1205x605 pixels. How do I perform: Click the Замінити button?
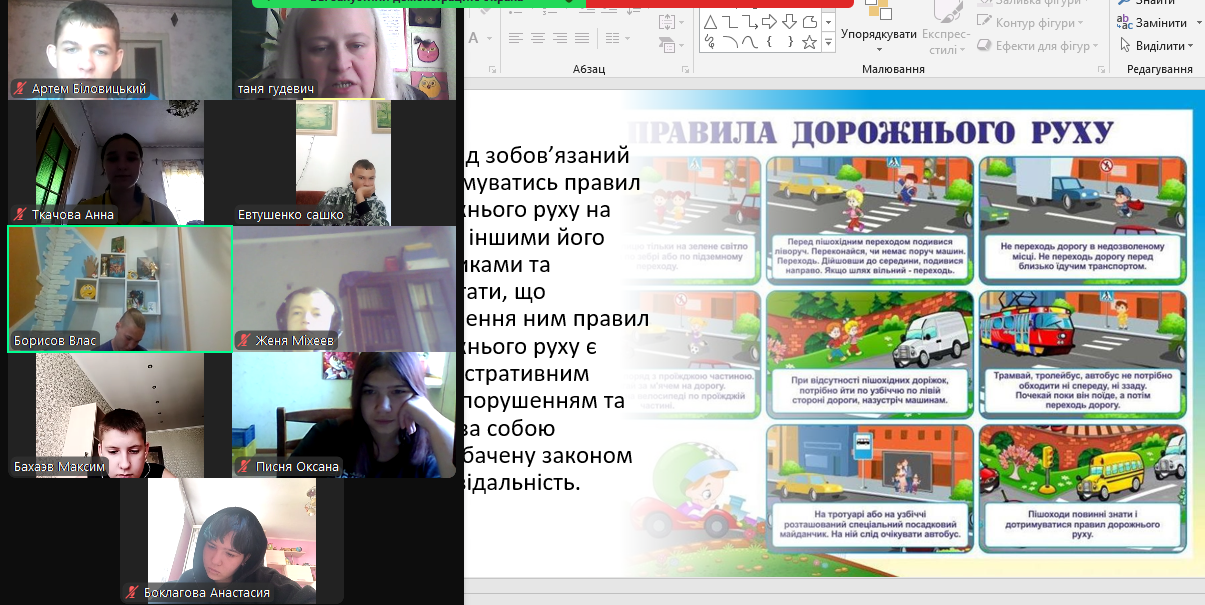[1153, 23]
